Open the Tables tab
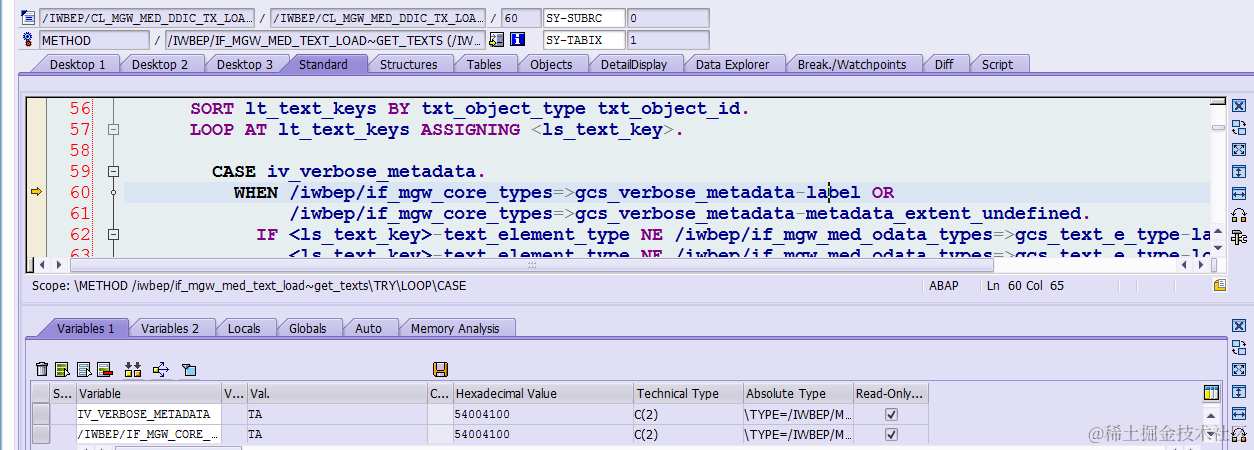1254x450 pixels. (x=484, y=64)
